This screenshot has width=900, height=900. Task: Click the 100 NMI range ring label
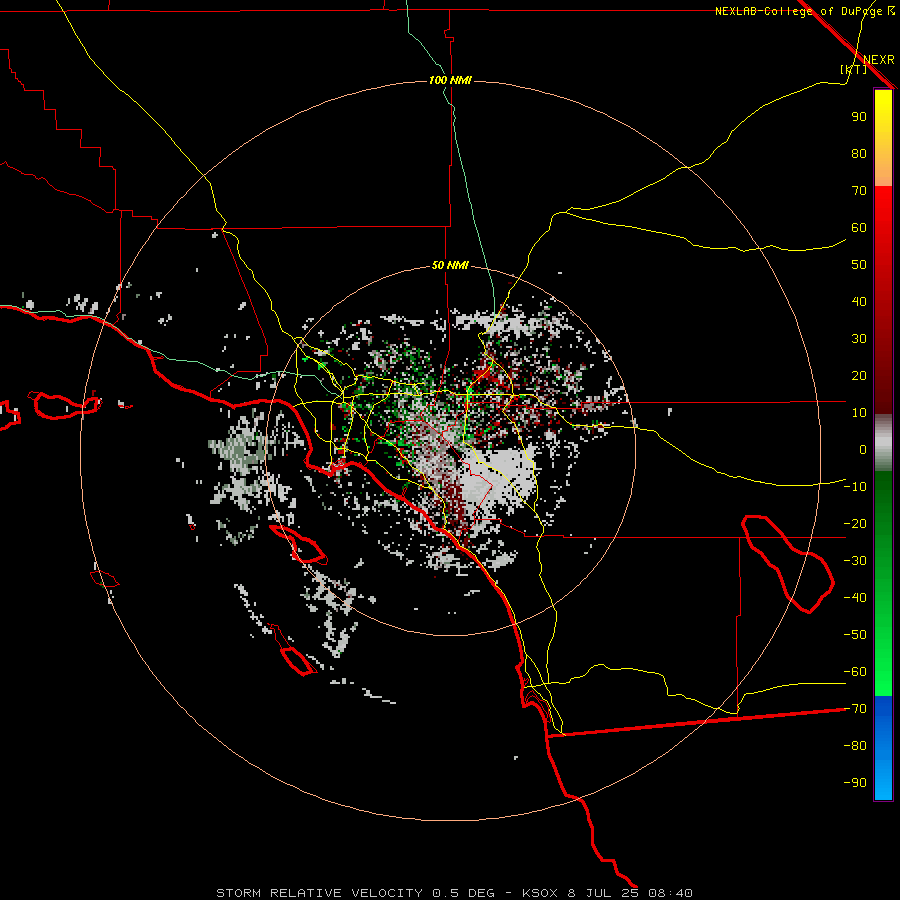450,80
